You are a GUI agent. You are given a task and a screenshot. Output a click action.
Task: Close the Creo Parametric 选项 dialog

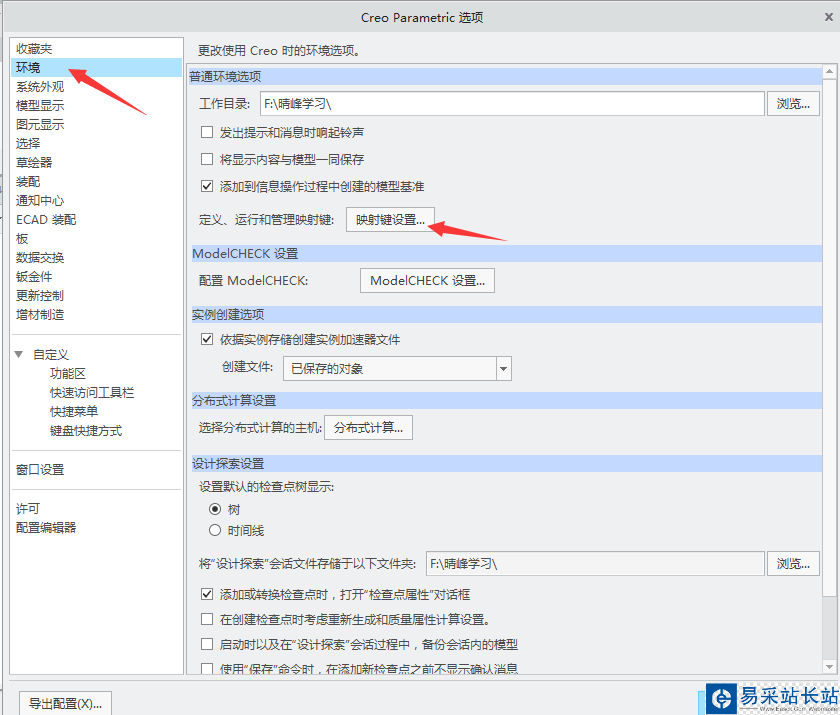click(x=829, y=17)
